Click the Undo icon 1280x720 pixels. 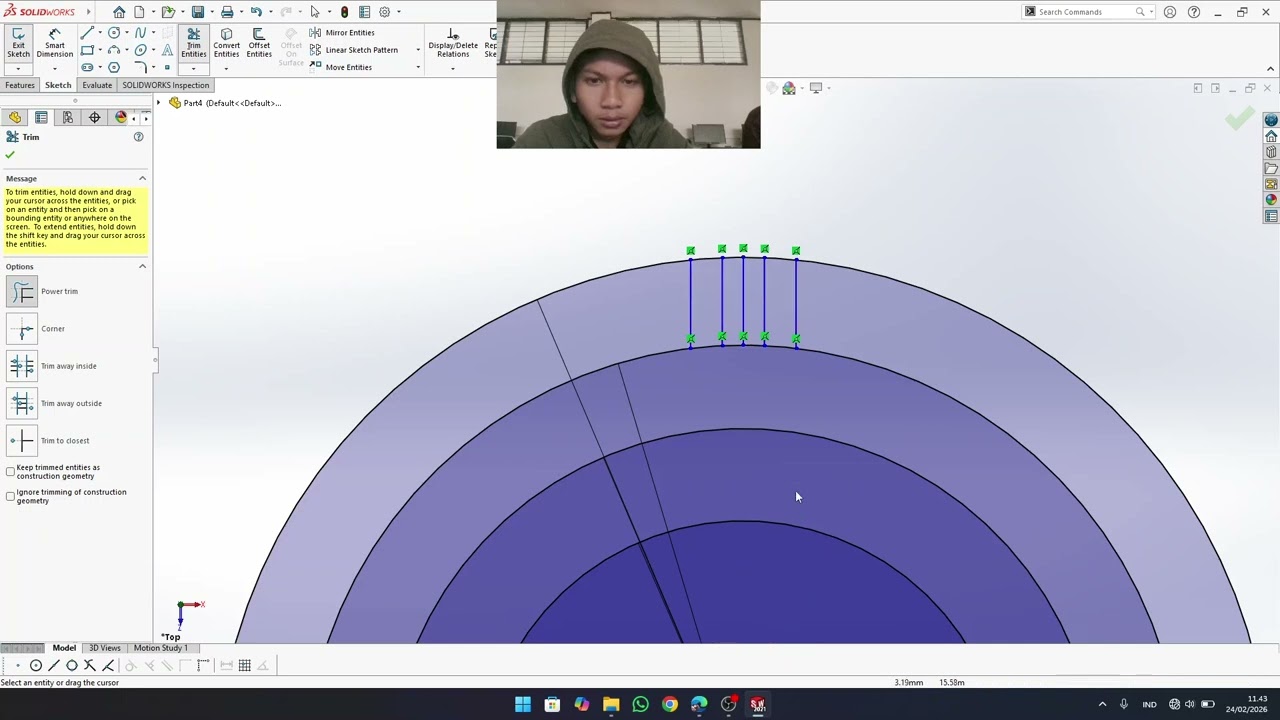click(256, 12)
